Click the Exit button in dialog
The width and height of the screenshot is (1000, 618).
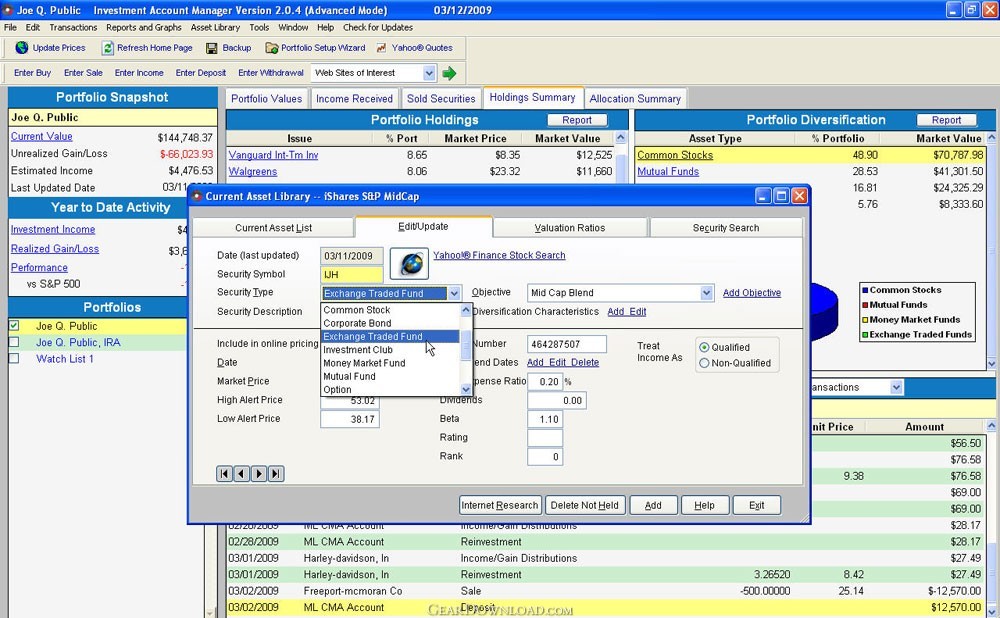point(756,506)
